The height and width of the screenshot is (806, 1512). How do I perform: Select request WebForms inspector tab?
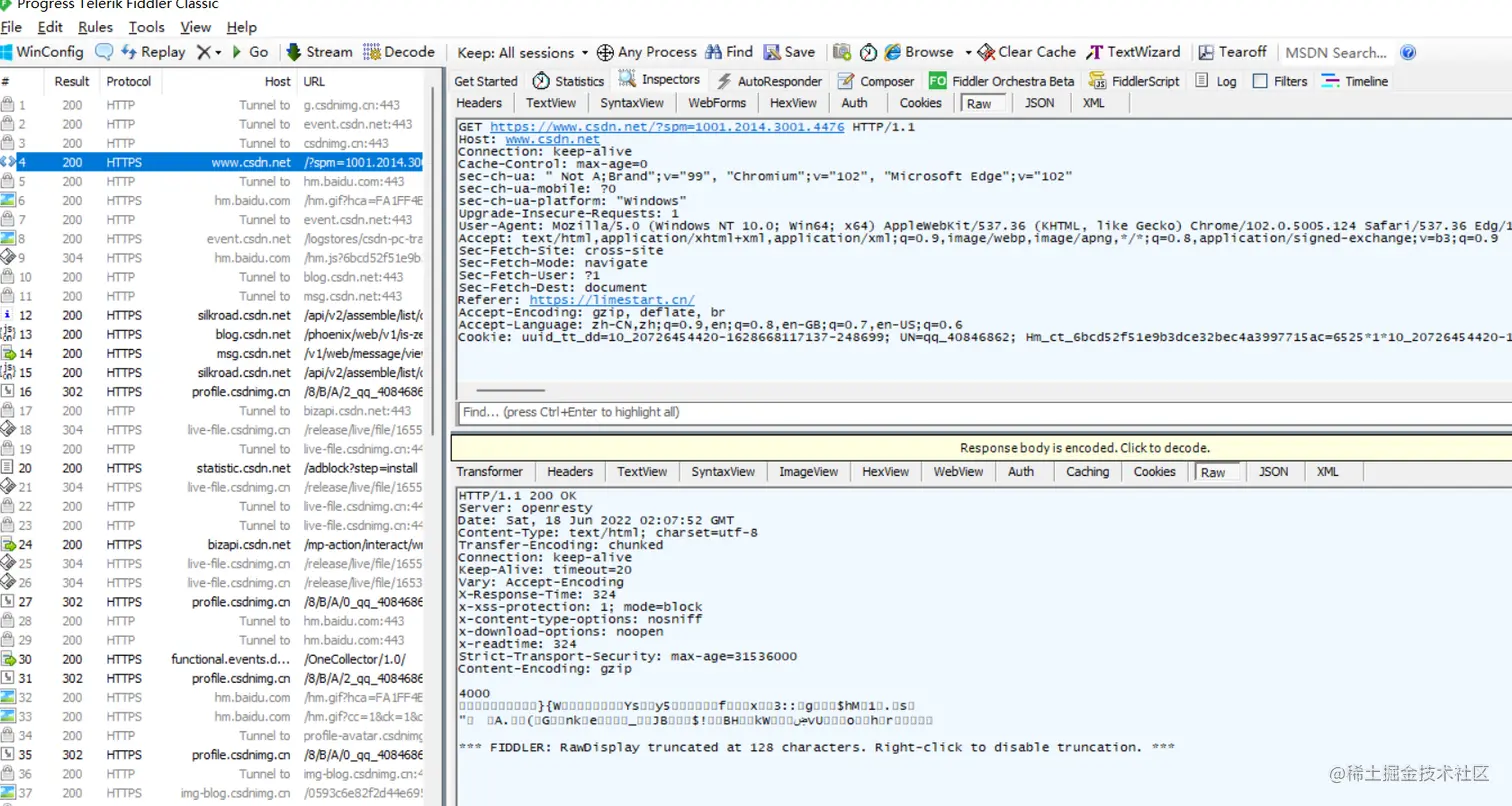pyautogui.click(x=717, y=102)
